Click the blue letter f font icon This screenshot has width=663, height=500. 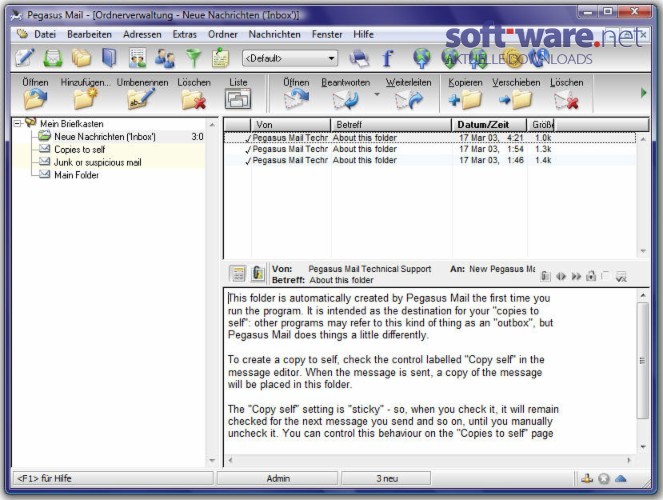pyautogui.click(x=387, y=58)
